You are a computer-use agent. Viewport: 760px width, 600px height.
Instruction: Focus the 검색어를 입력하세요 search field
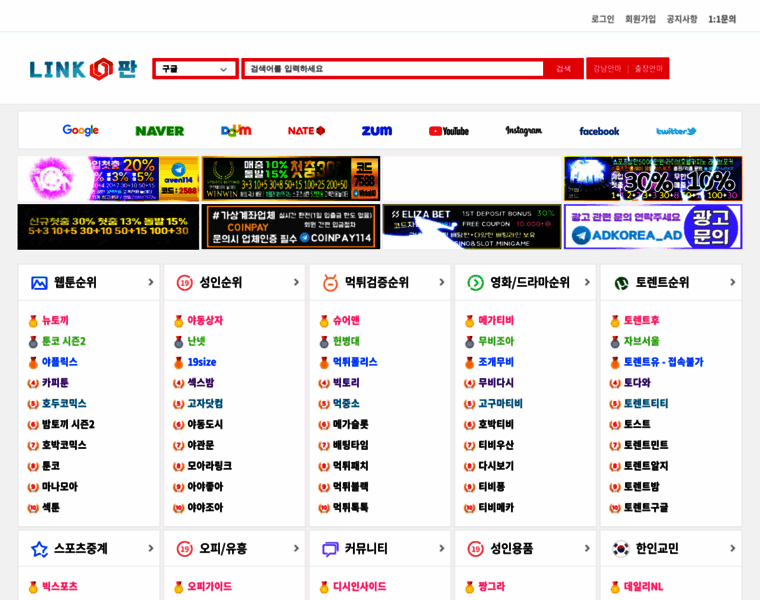pos(393,69)
